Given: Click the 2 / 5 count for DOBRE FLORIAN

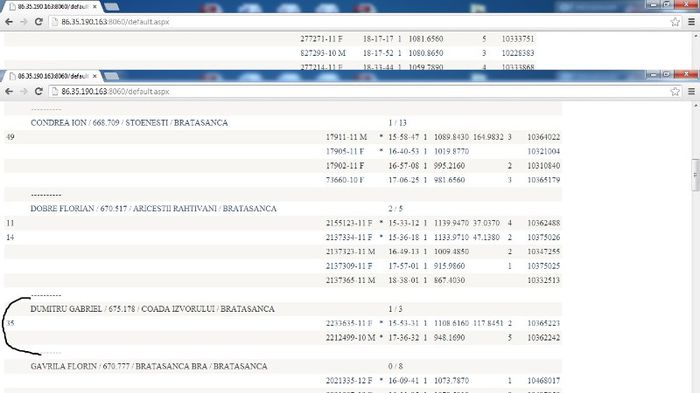Looking at the screenshot, I should [396, 209].
